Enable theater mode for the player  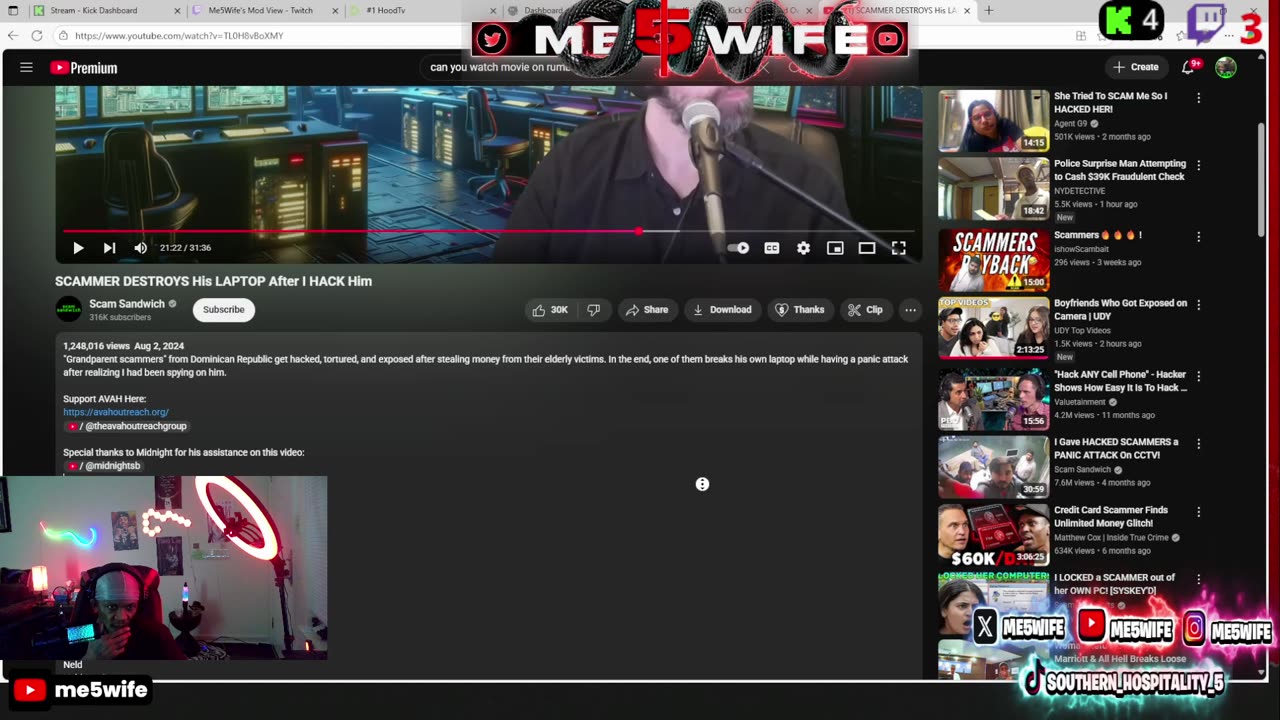click(x=867, y=248)
